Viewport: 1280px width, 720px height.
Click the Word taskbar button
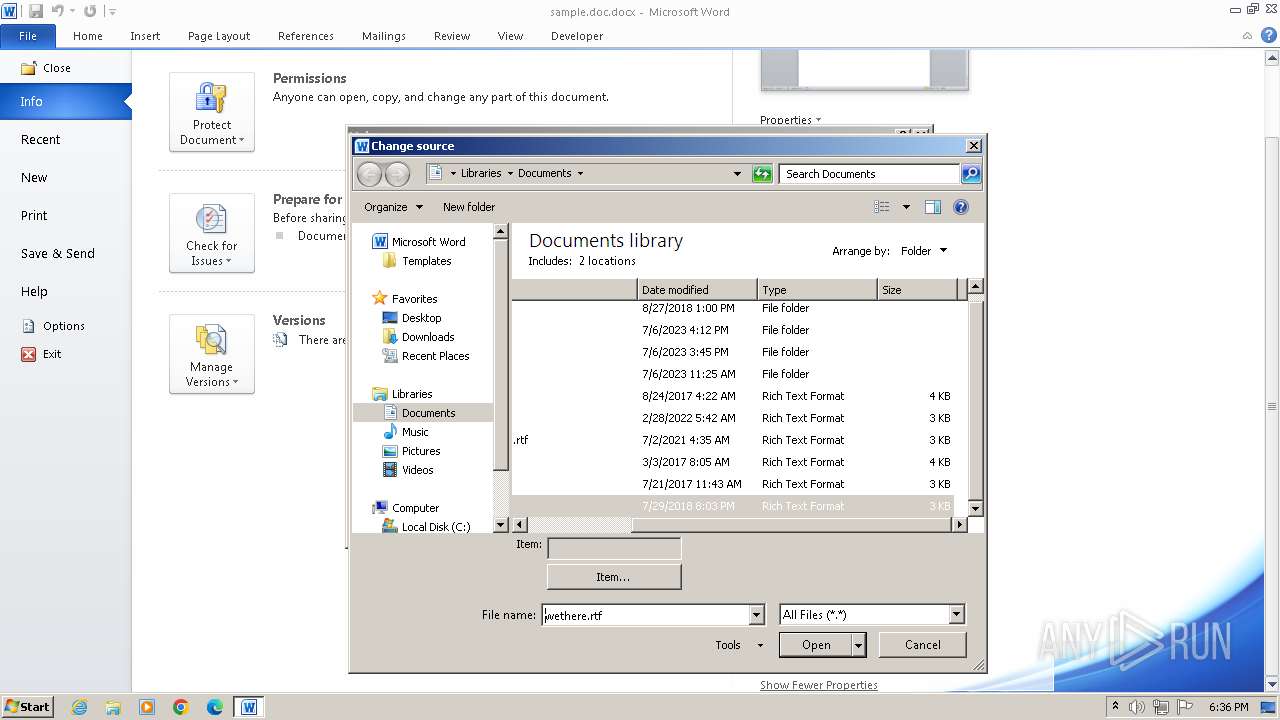[249, 707]
